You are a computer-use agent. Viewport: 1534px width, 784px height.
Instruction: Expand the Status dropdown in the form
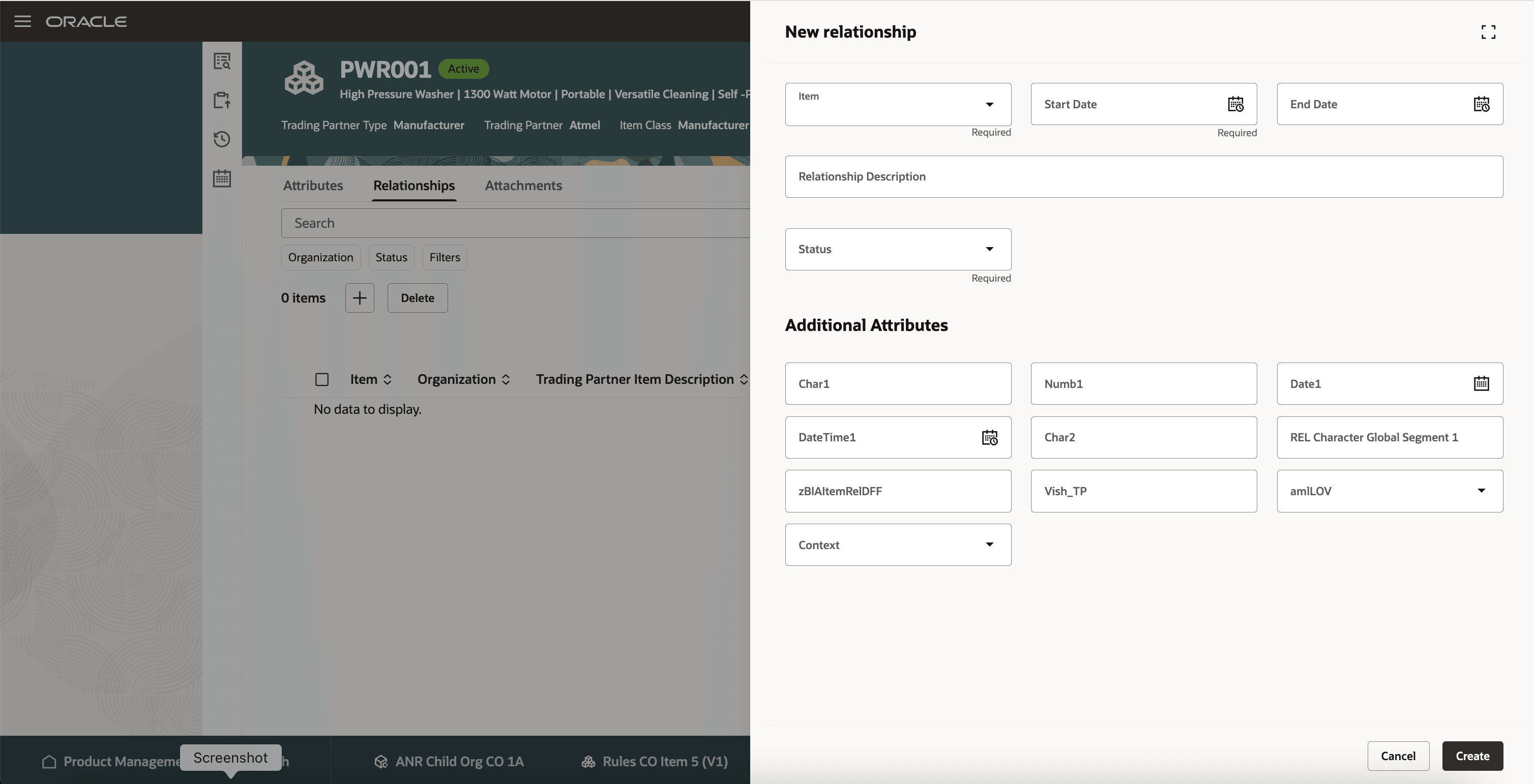989,249
